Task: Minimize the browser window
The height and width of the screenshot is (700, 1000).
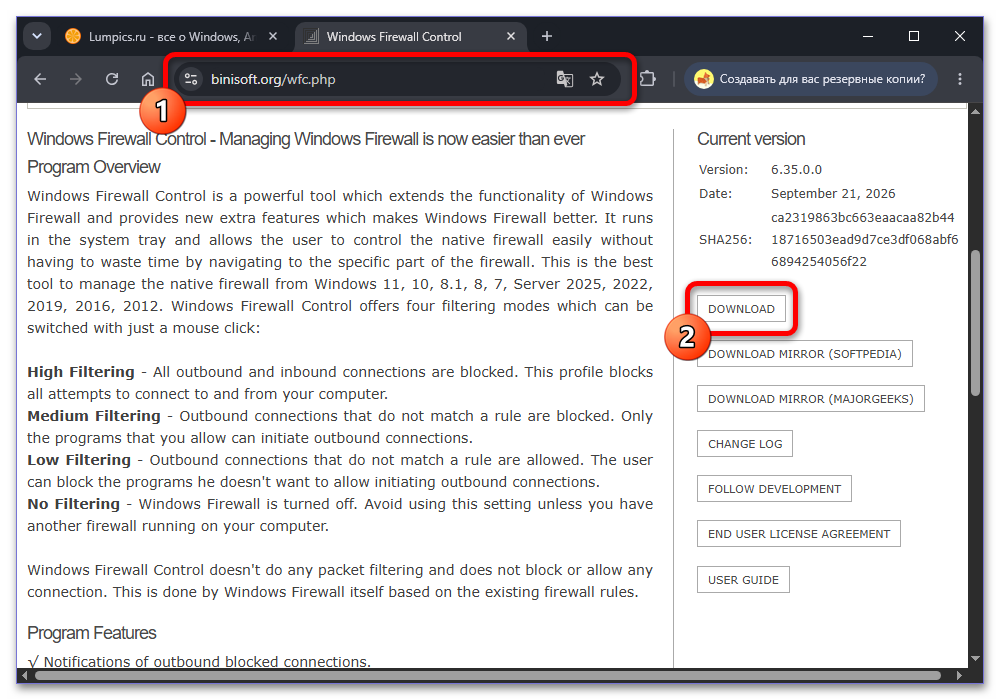Action: [x=868, y=36]
